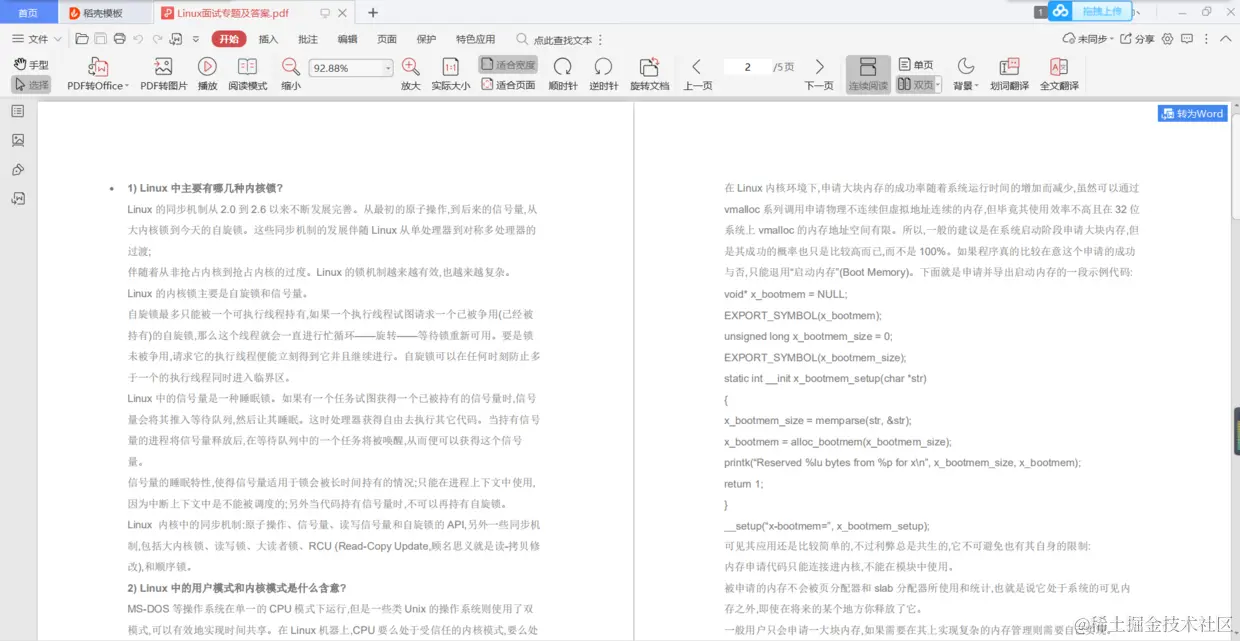The width and height of the screenshot is (1240, 641).
Task: Go to the next page (下一页)
Action: click(x=819, y=74)
